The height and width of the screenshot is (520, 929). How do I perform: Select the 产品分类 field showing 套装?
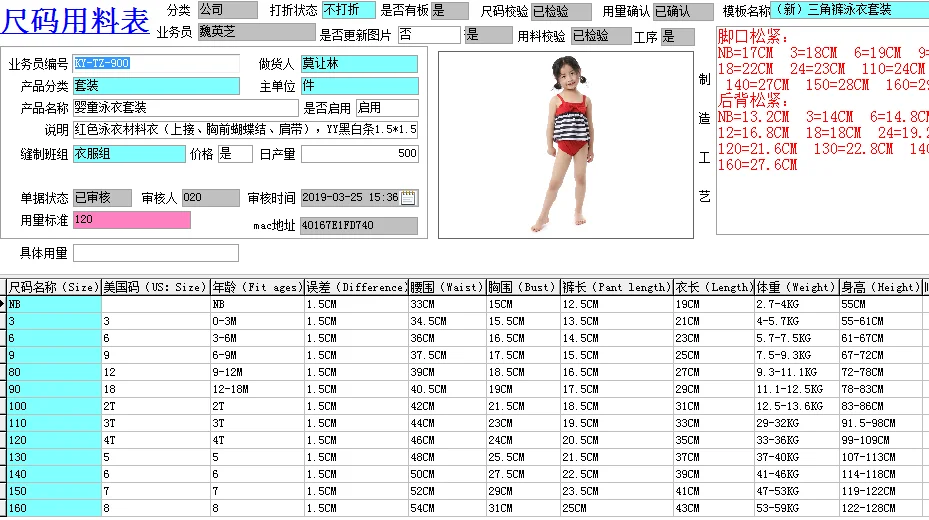(156, 86)
